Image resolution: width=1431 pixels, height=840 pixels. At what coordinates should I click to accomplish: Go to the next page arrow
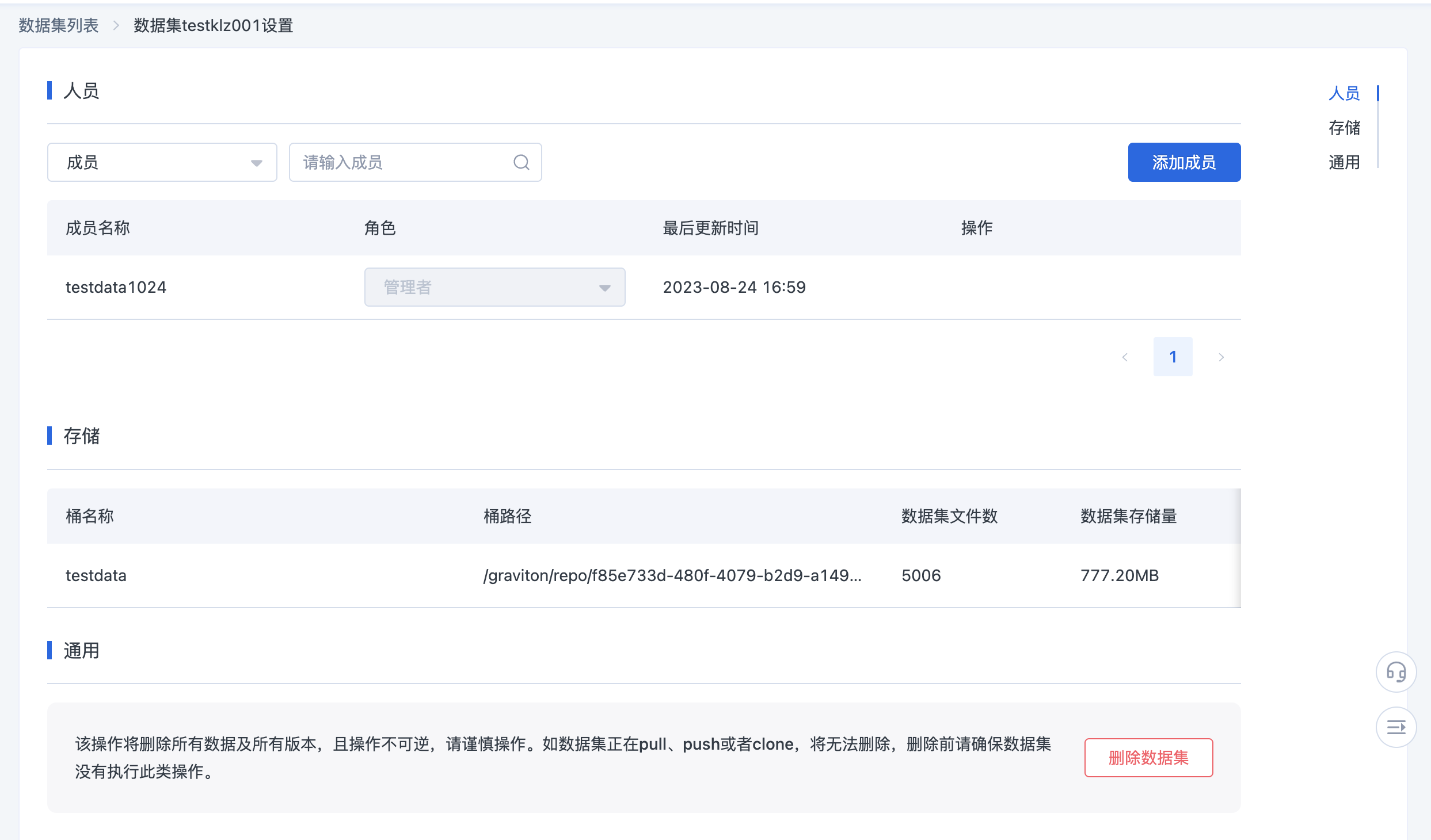(x=1221, y=357)
